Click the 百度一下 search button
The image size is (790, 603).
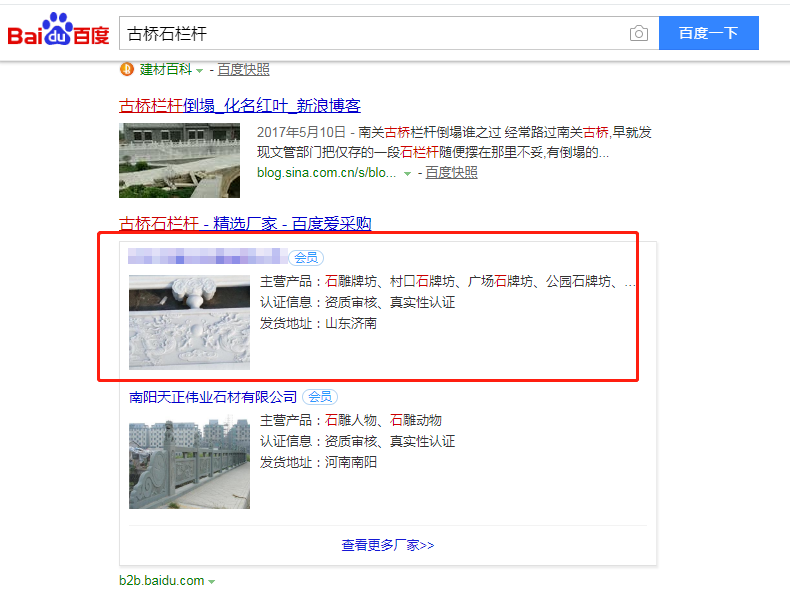(x=708, y=33)
